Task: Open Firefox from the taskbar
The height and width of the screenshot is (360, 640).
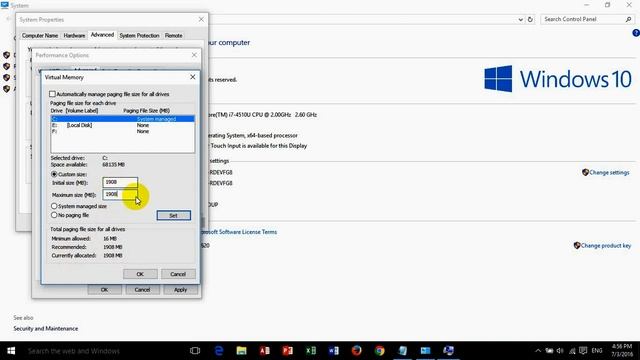Action: point(356,351)
